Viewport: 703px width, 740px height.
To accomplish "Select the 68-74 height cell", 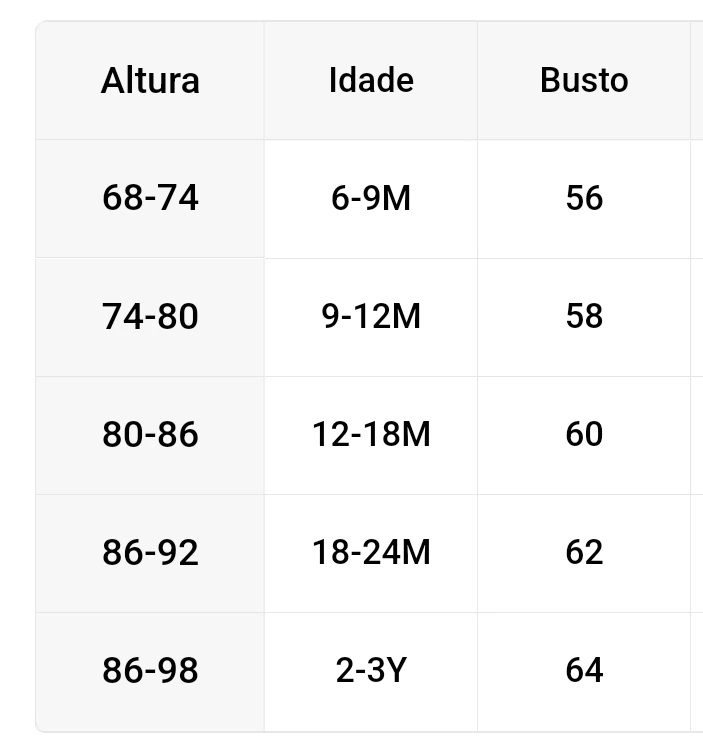I will [150, 198].
